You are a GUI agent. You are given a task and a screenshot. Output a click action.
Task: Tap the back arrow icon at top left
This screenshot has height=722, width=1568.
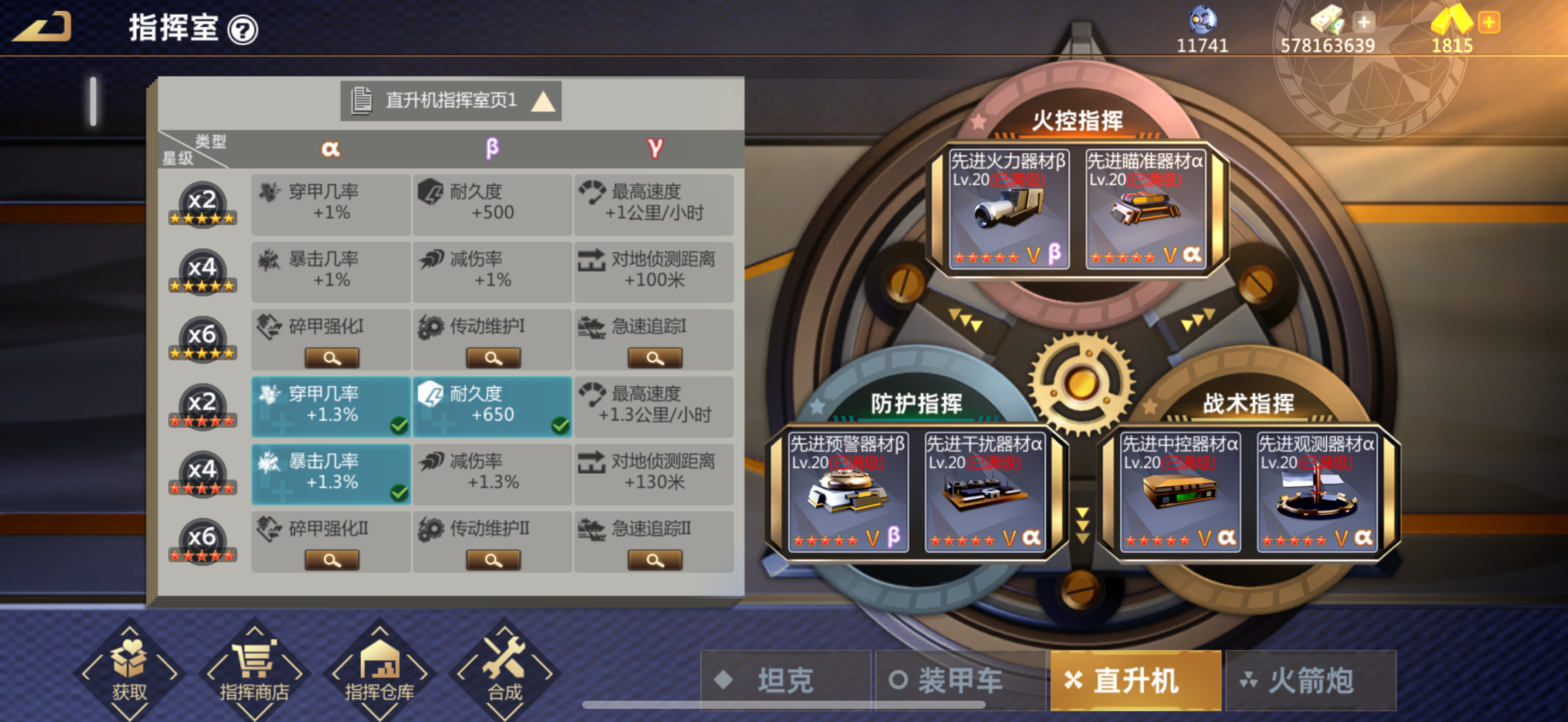tap(43, 27)
